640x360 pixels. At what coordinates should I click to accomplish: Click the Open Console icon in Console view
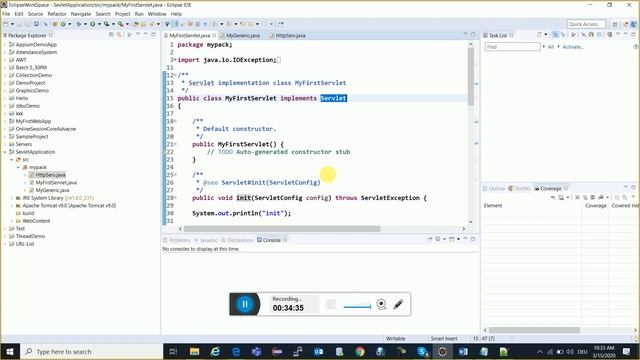coord(452,239)
